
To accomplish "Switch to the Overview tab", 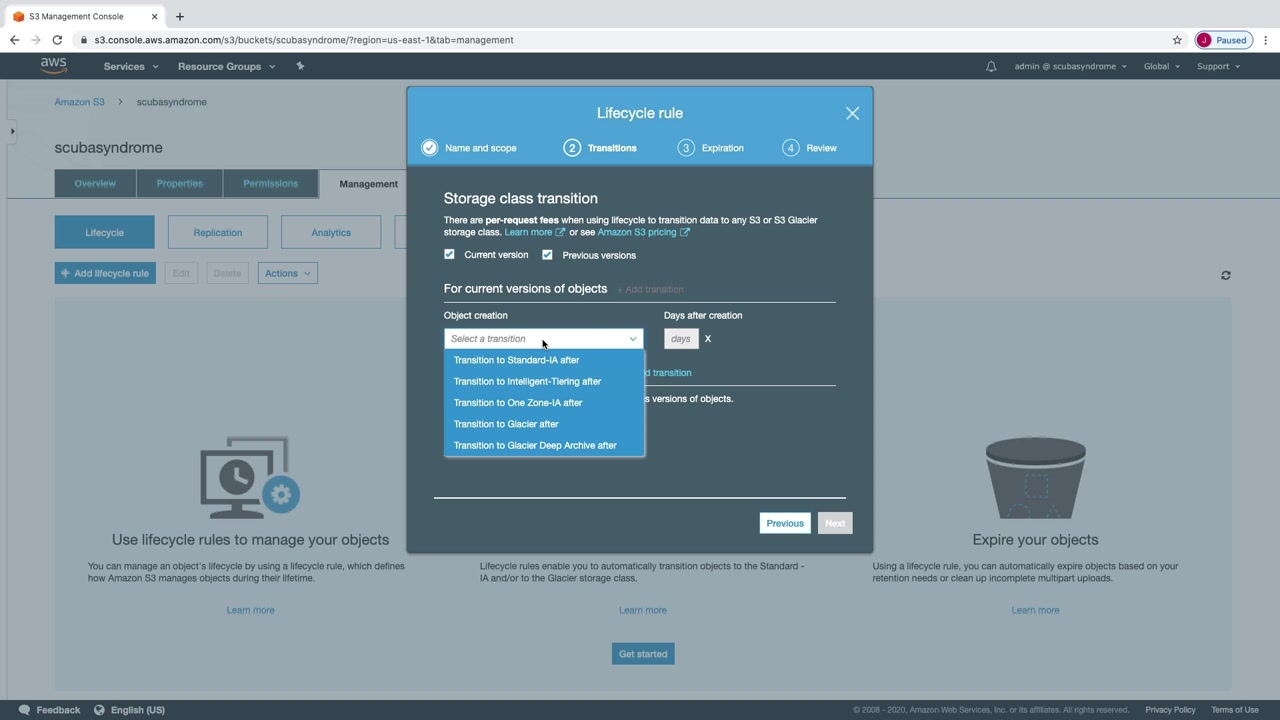I will click(x=95, y=183).
